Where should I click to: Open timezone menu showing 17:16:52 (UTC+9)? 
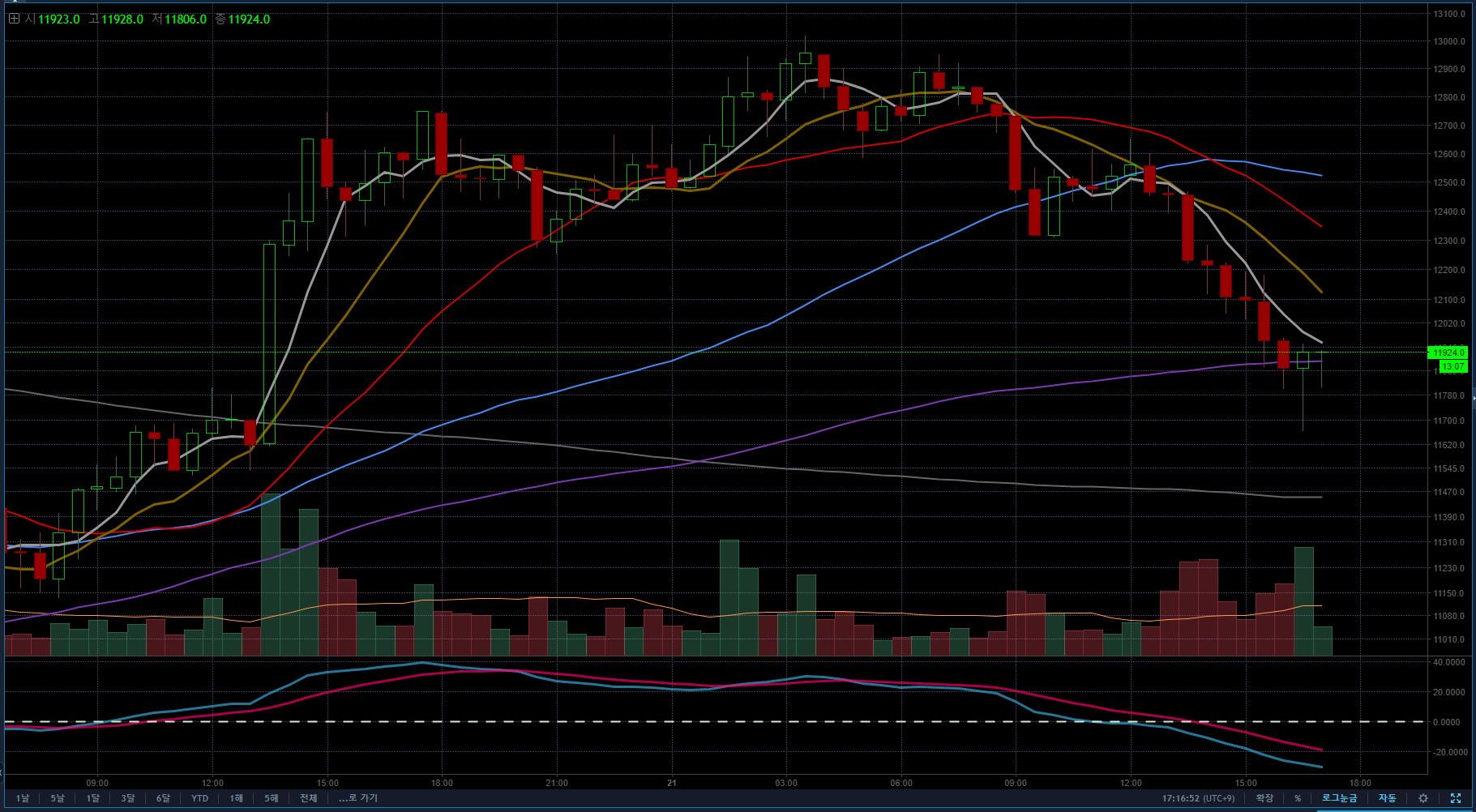(x=1198, y=798)
